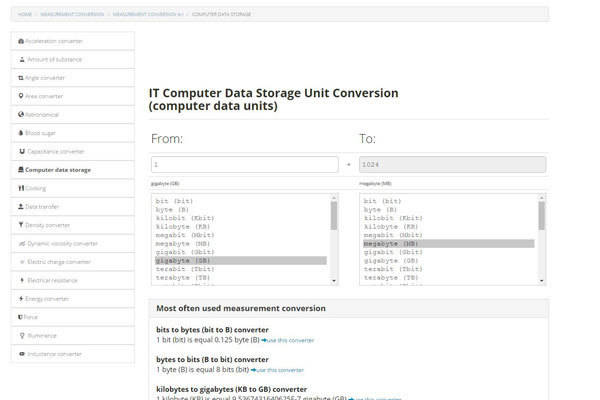Open the Area converter sidebar item

click(x=46, y=96)
